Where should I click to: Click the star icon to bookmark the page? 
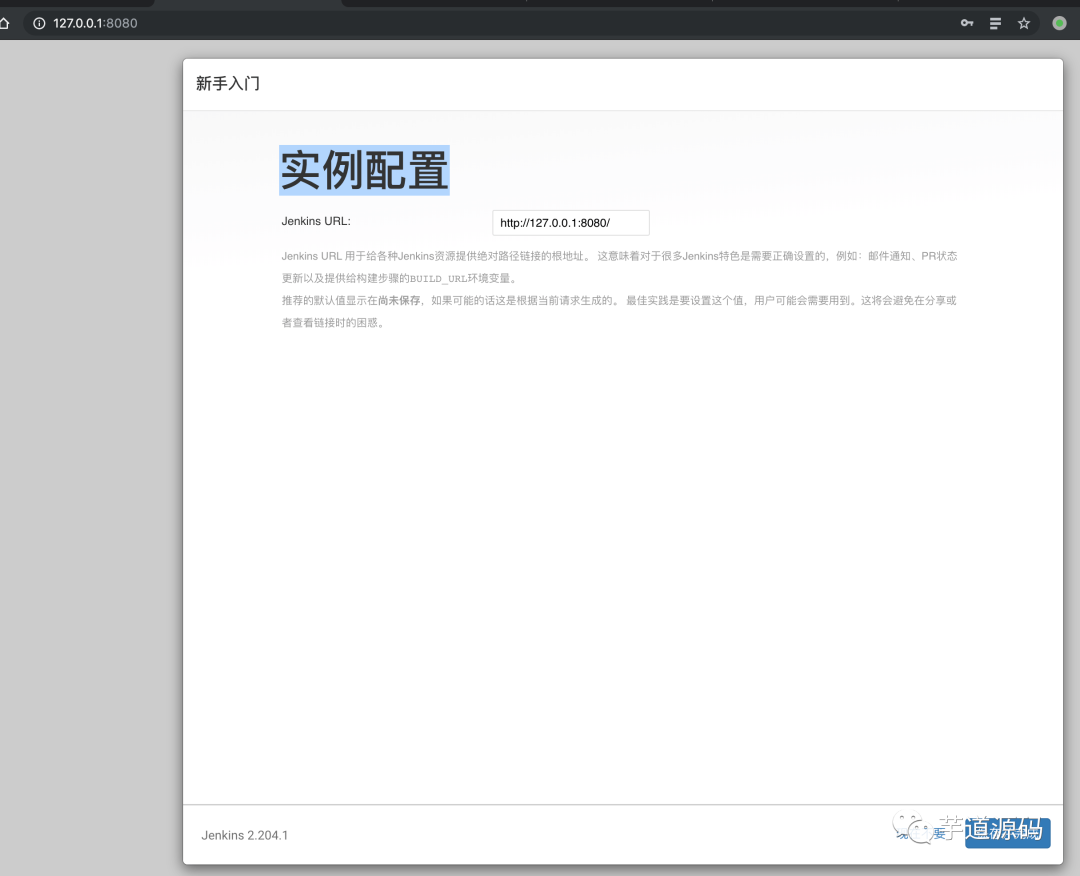(x=1024, y=22)
